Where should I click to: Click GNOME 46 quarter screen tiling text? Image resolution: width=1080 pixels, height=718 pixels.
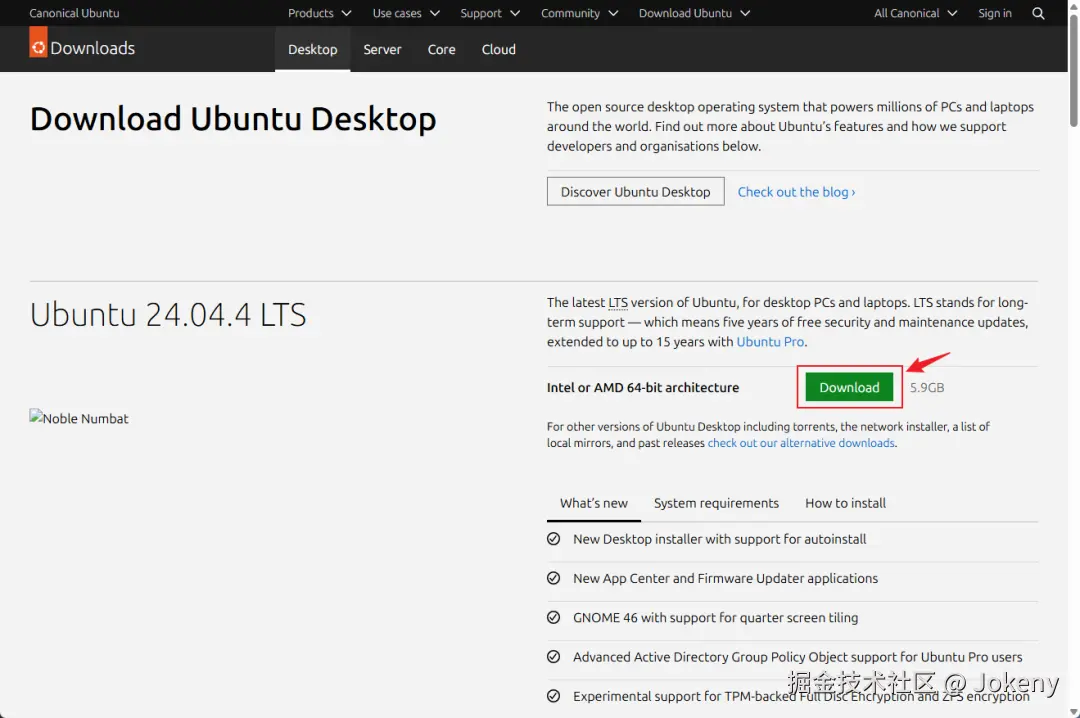(716, 618)
